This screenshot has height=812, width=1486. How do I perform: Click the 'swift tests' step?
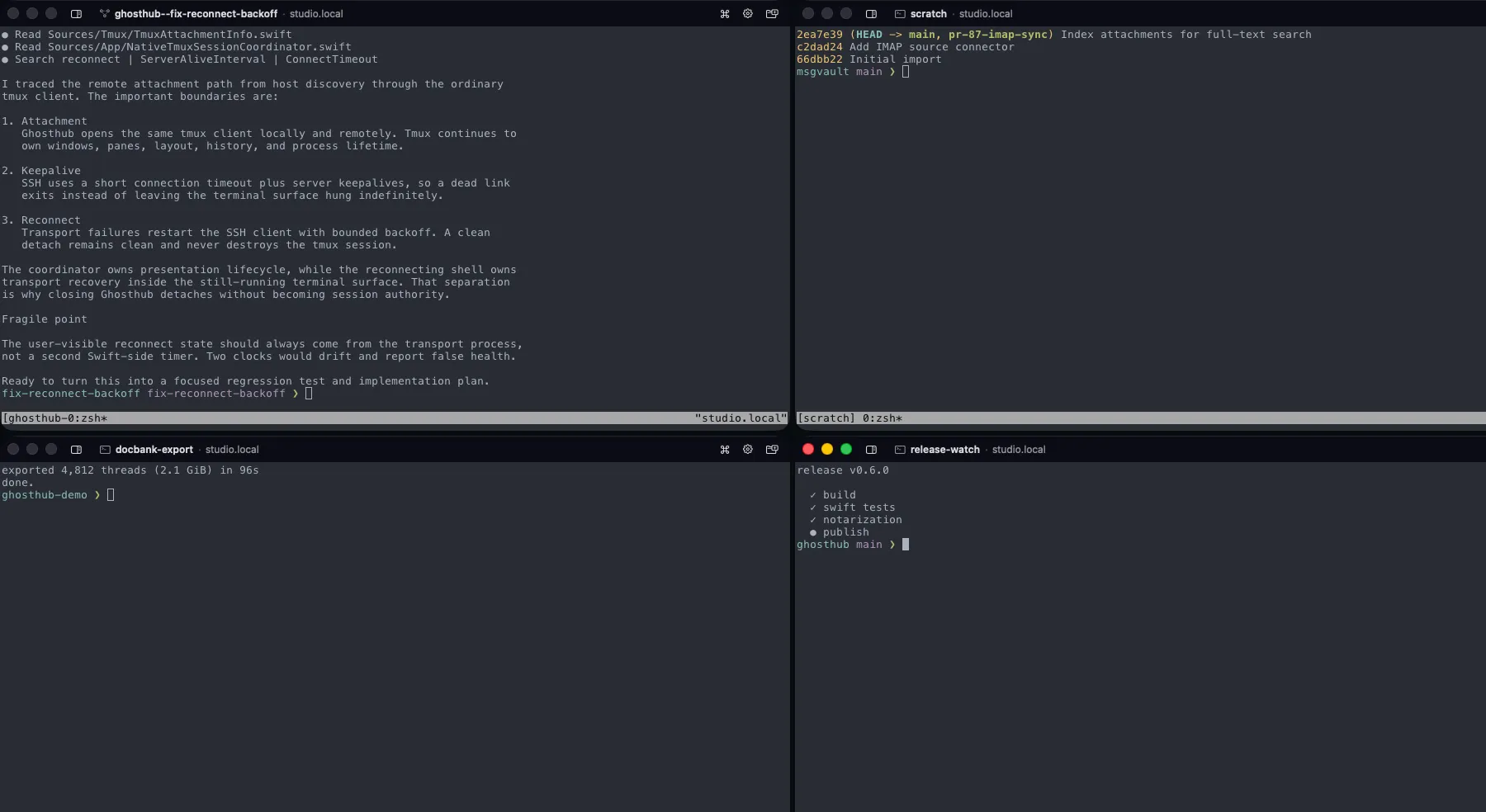[853, 507]
